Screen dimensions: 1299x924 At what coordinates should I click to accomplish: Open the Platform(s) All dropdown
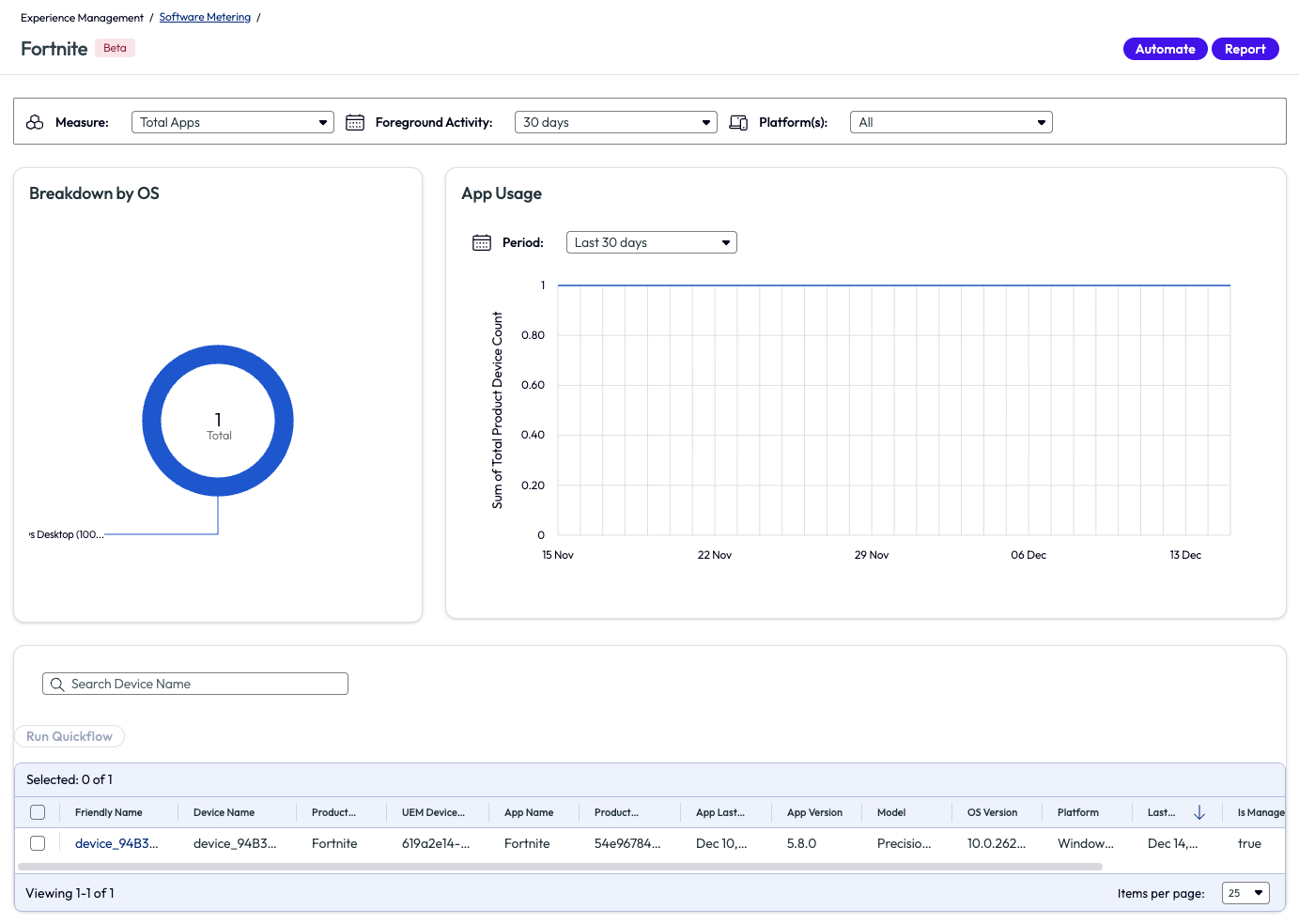(x=951, y=122)
